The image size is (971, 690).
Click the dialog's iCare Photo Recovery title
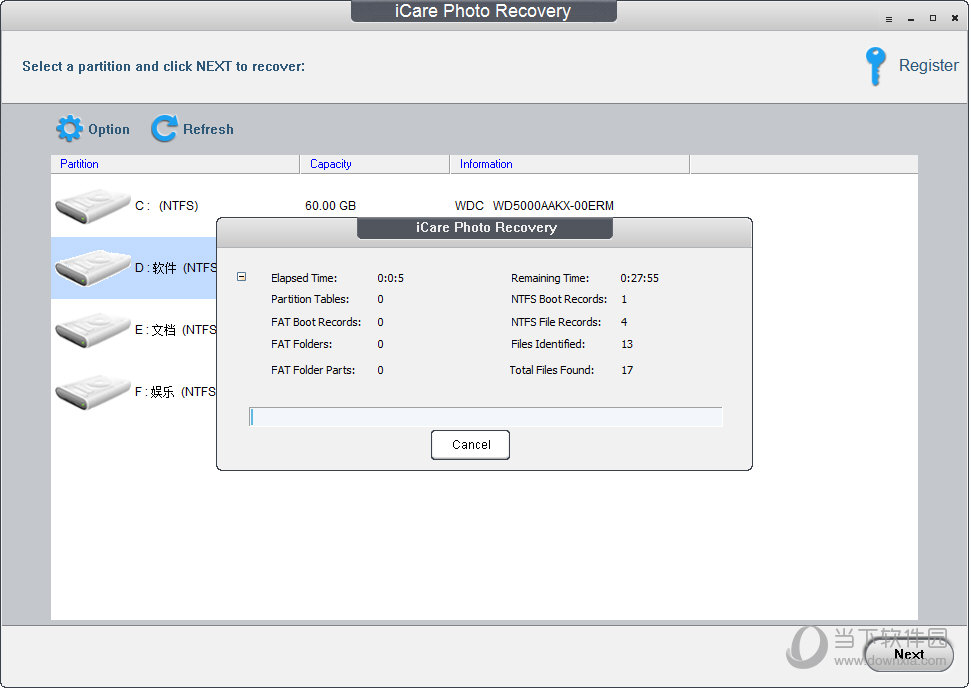[x=486, y=227]
